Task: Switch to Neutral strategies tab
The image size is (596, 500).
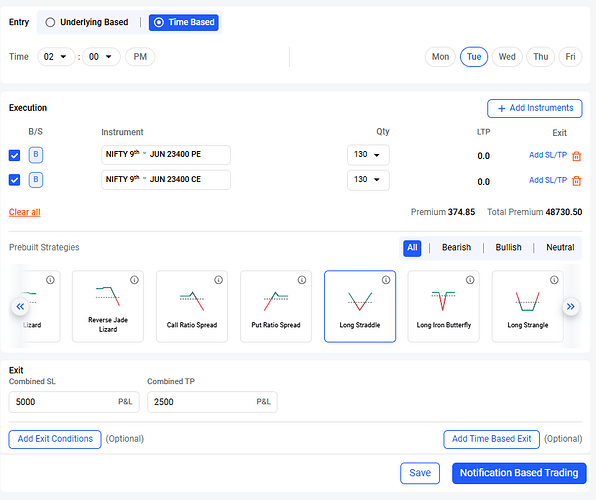Action: pyautogui.click(x=560, y=248)
